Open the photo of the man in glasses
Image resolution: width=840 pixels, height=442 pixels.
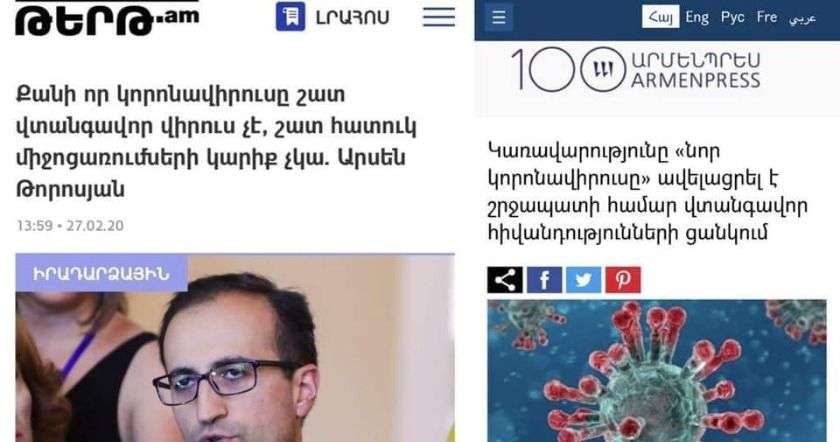(x=235, y=348)
